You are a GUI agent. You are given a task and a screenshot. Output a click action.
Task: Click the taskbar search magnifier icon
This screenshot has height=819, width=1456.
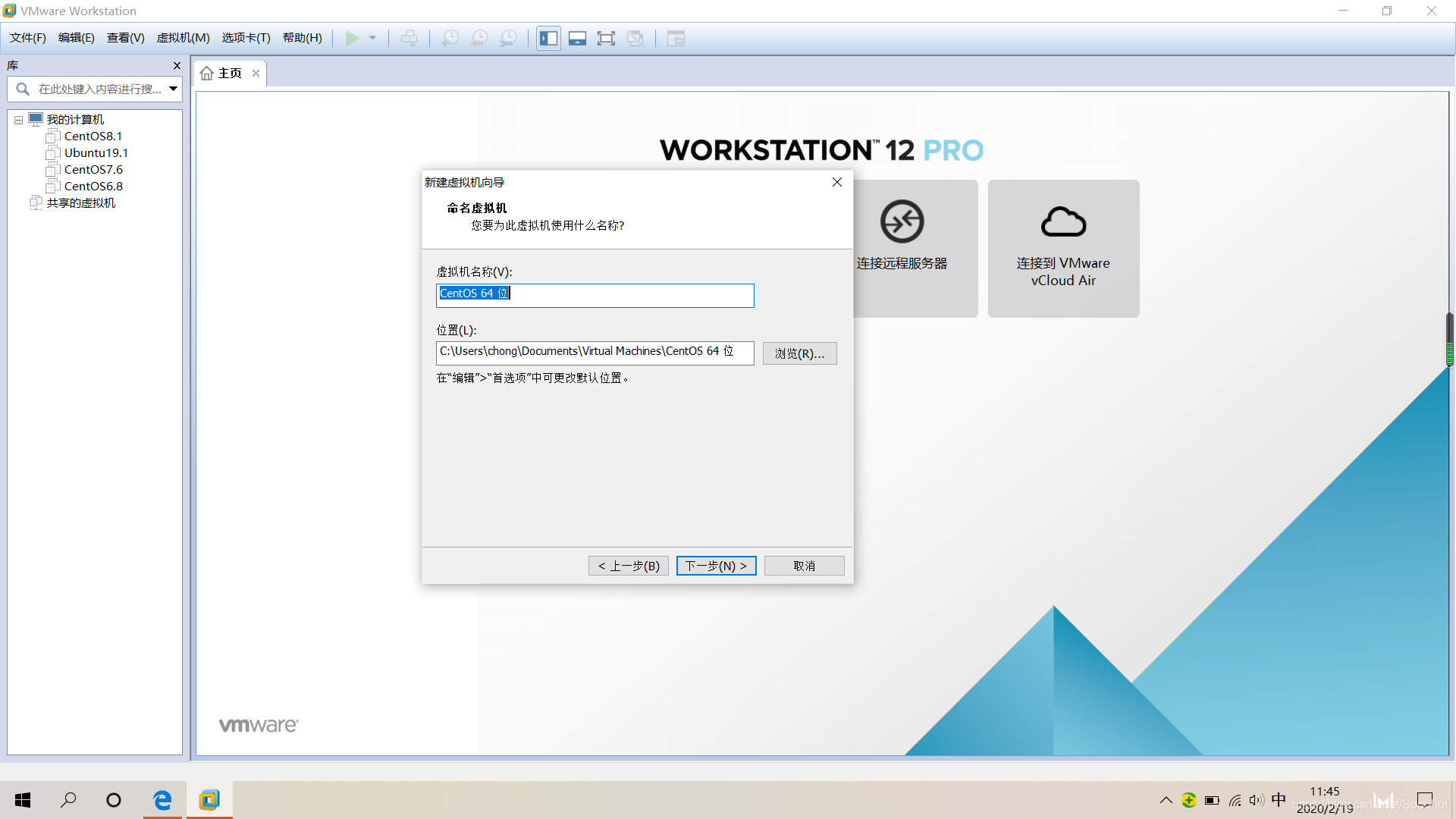68,800
